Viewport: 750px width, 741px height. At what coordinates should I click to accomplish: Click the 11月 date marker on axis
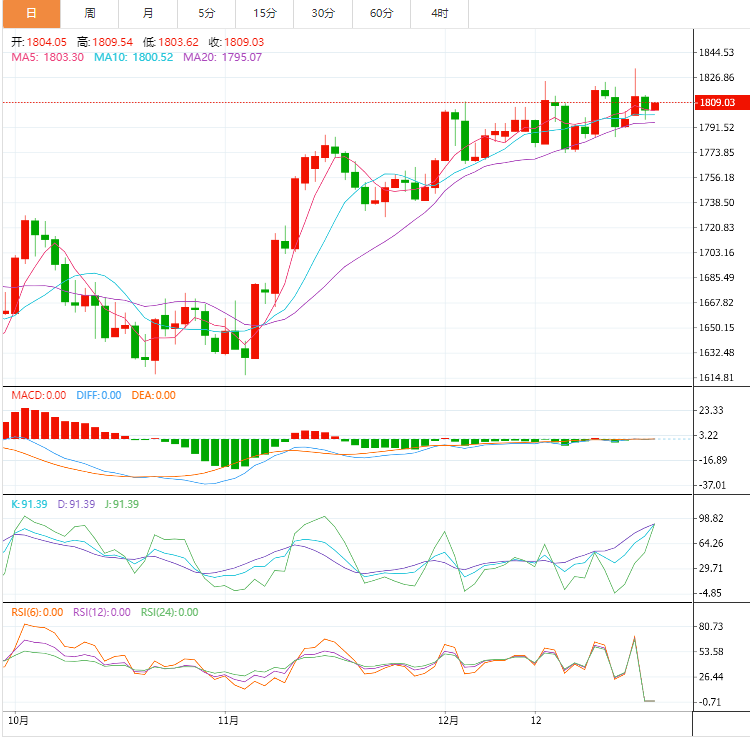[227, 720]
